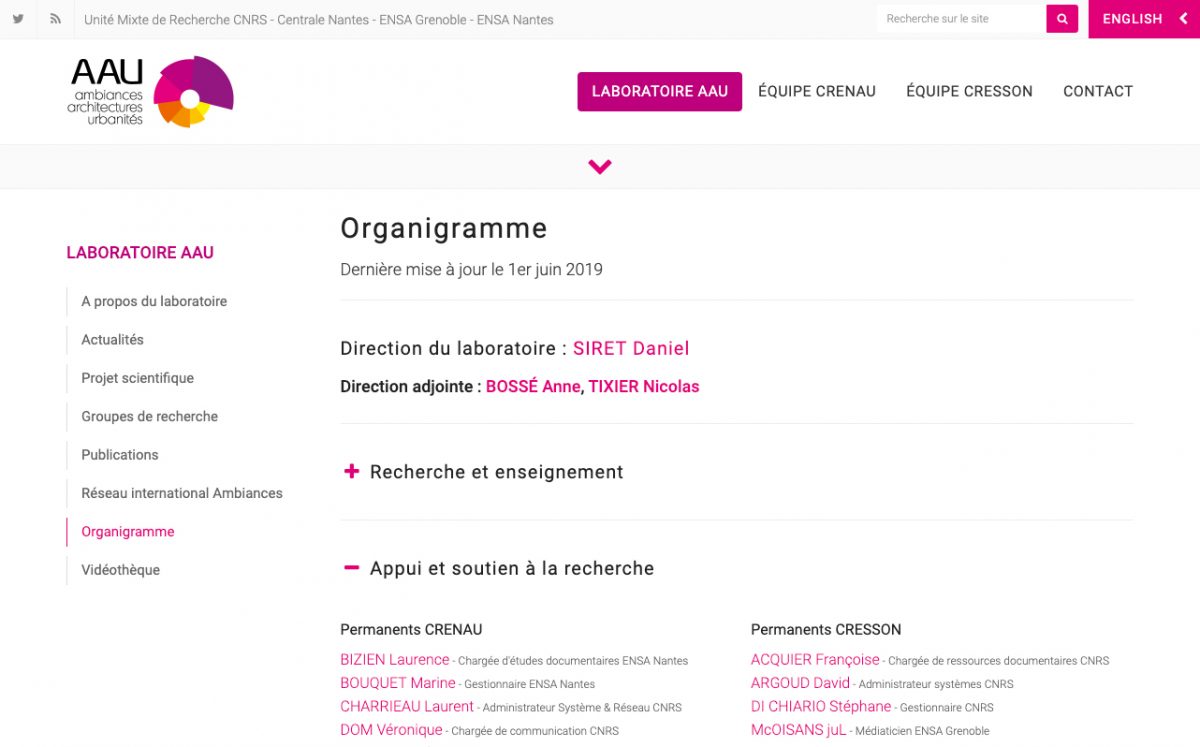Open Groupes de recherche in the sidebar
Viewport: 1200px width, 747px height.
pos(149,416)
